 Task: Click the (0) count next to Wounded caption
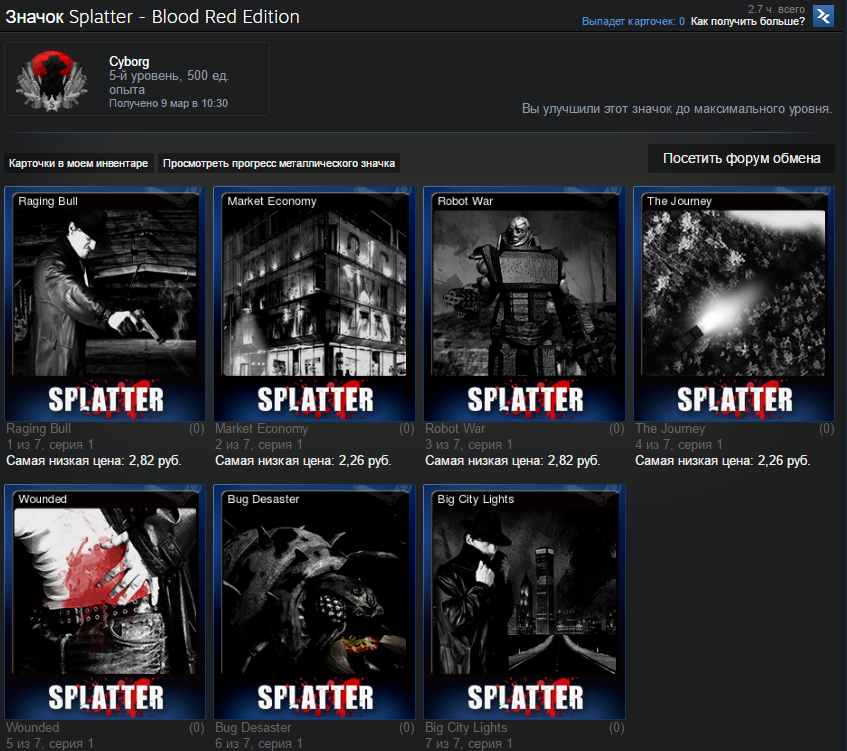pos(197,727)
